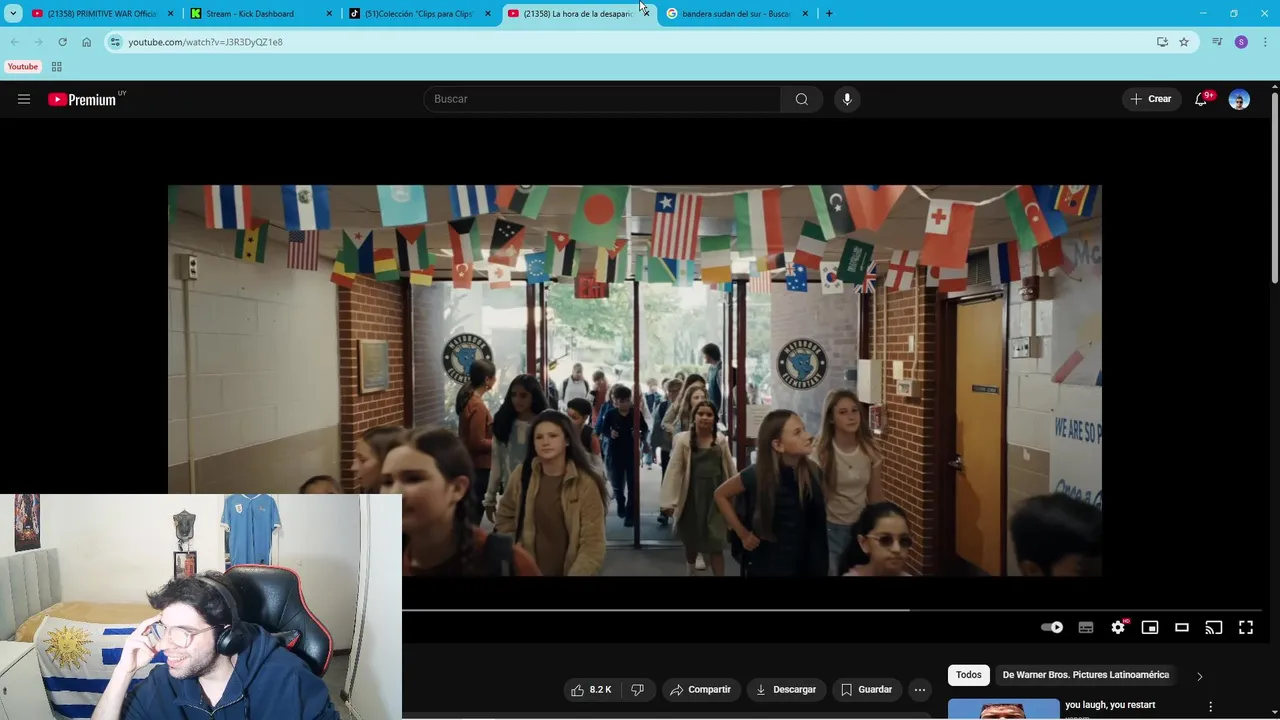Open 'you laugh, you restart' video thumbnail
Image resolution: width=1280 pixels, height=720 pixels.
click(1003, 709)
